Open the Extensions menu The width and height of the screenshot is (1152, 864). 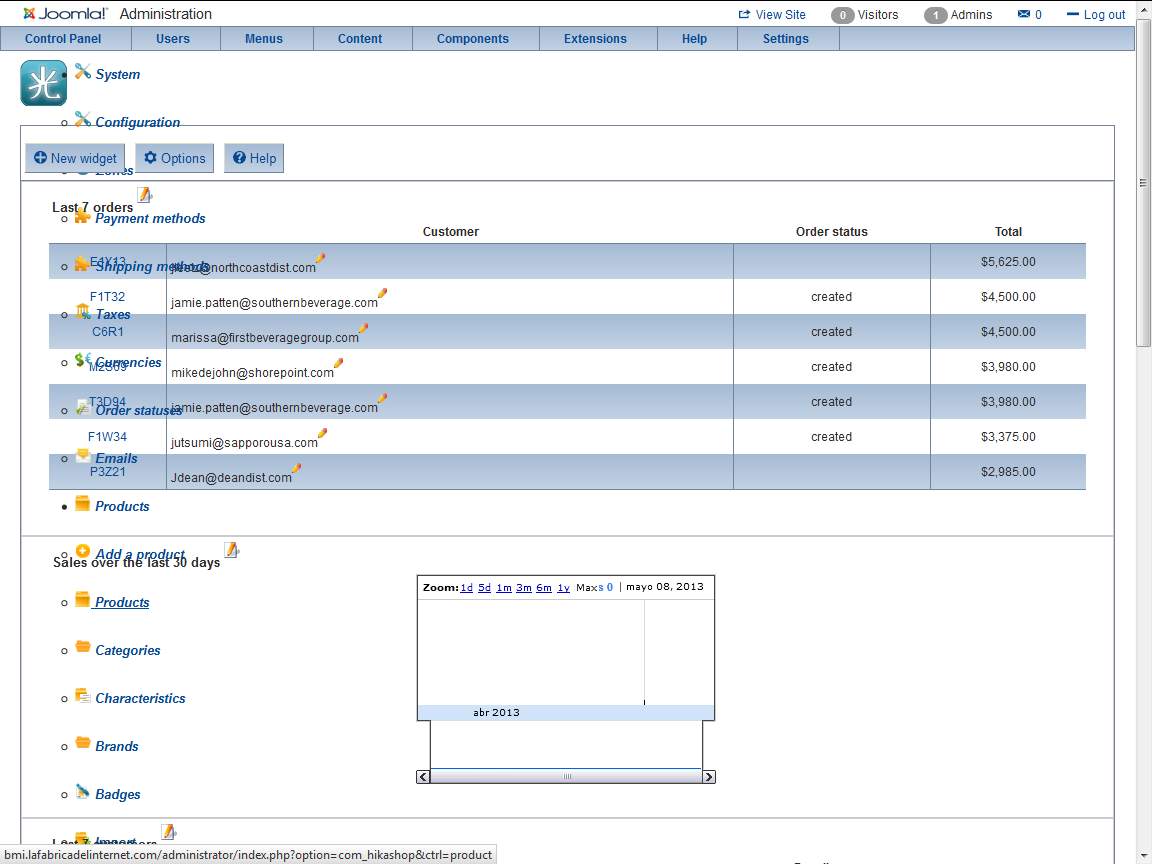(x=595, y=39)
